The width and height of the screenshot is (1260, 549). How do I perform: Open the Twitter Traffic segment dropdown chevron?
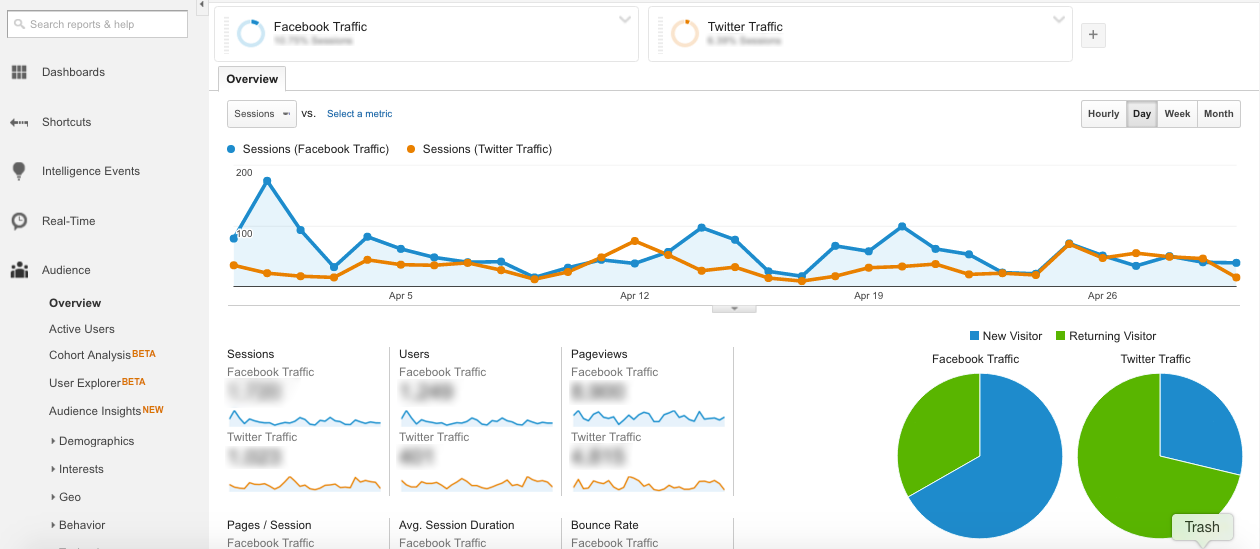[1059, 20]
